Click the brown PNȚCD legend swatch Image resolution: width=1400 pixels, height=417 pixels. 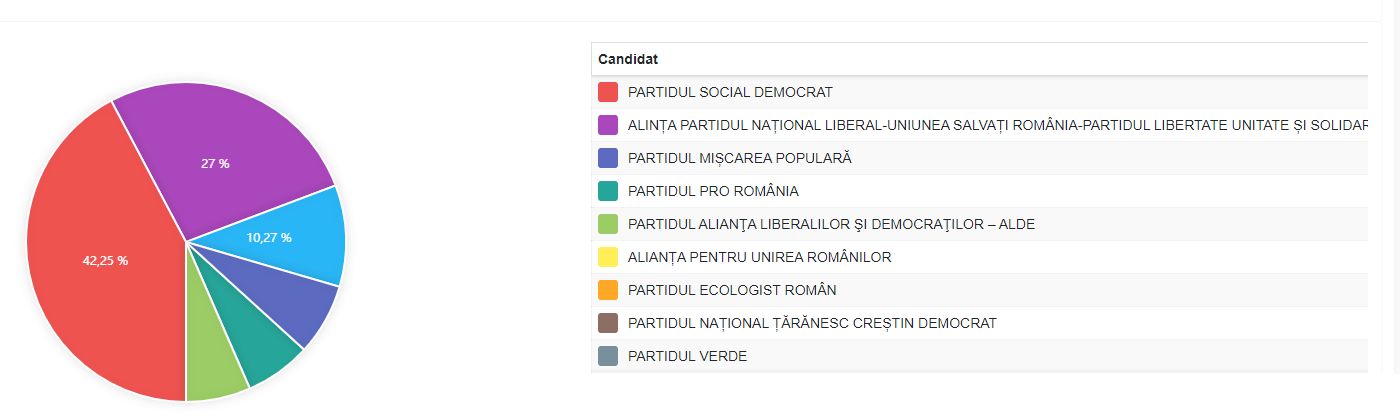tap(608, 323)
